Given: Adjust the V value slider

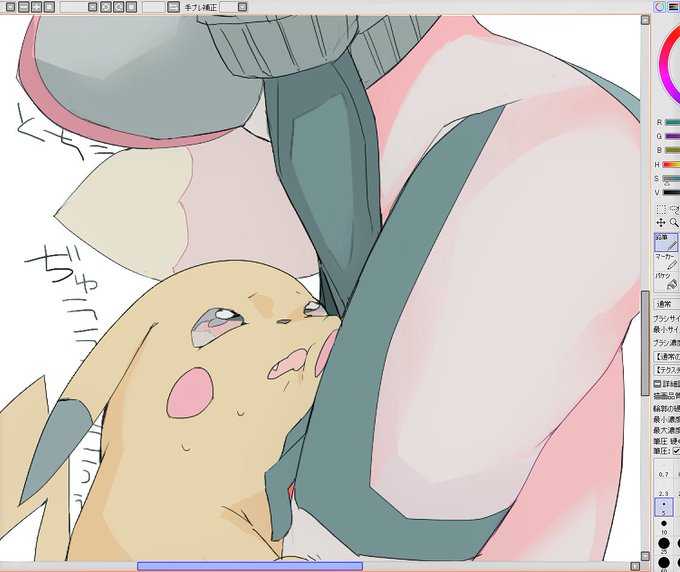Looking at the screenshot, I should pyautogui.click(x=671, y=193).
